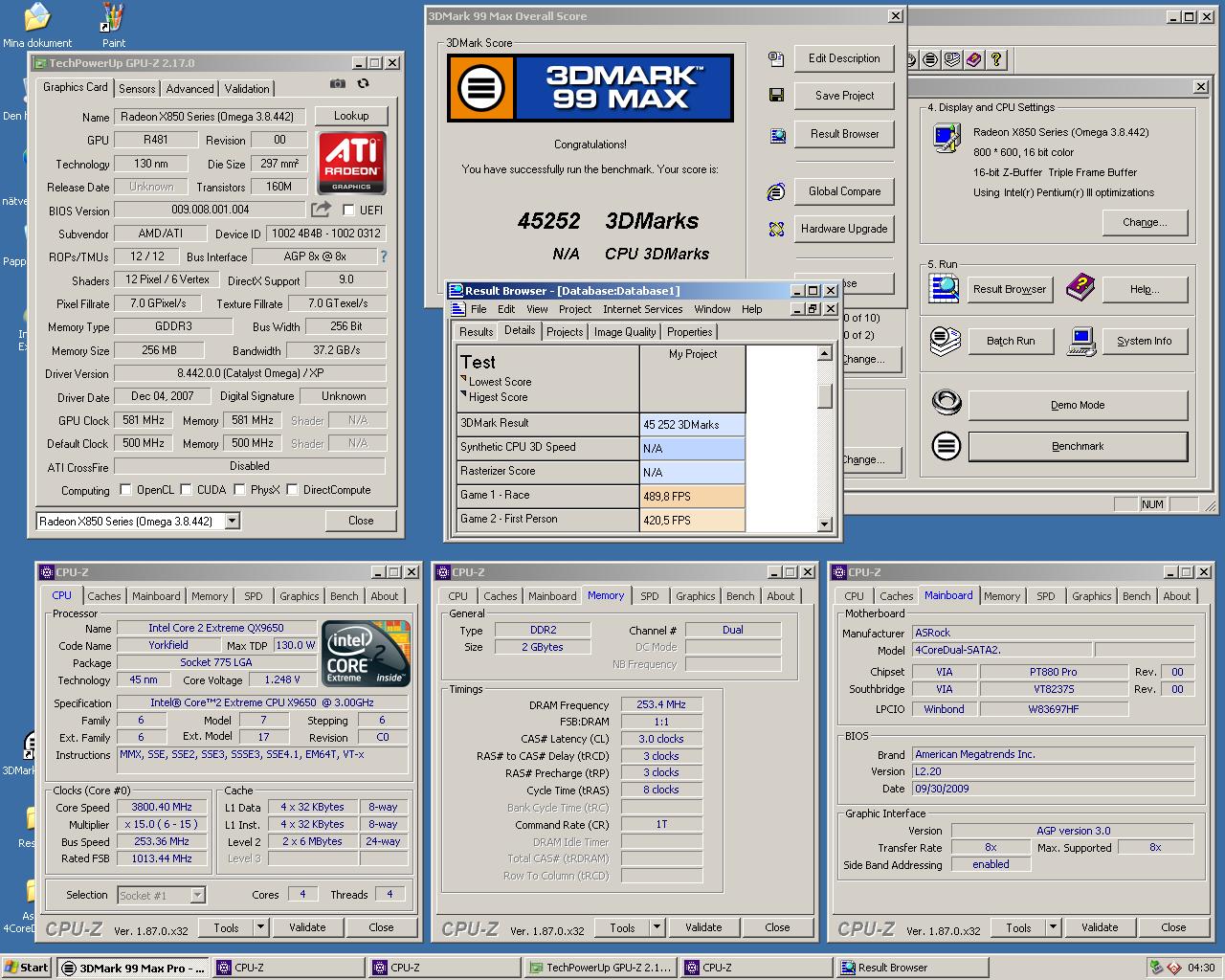This screenshot has width=1225, height=980.
Task: Click the Benchmark button in 3DMark
Action: (x=1078, y=446)
